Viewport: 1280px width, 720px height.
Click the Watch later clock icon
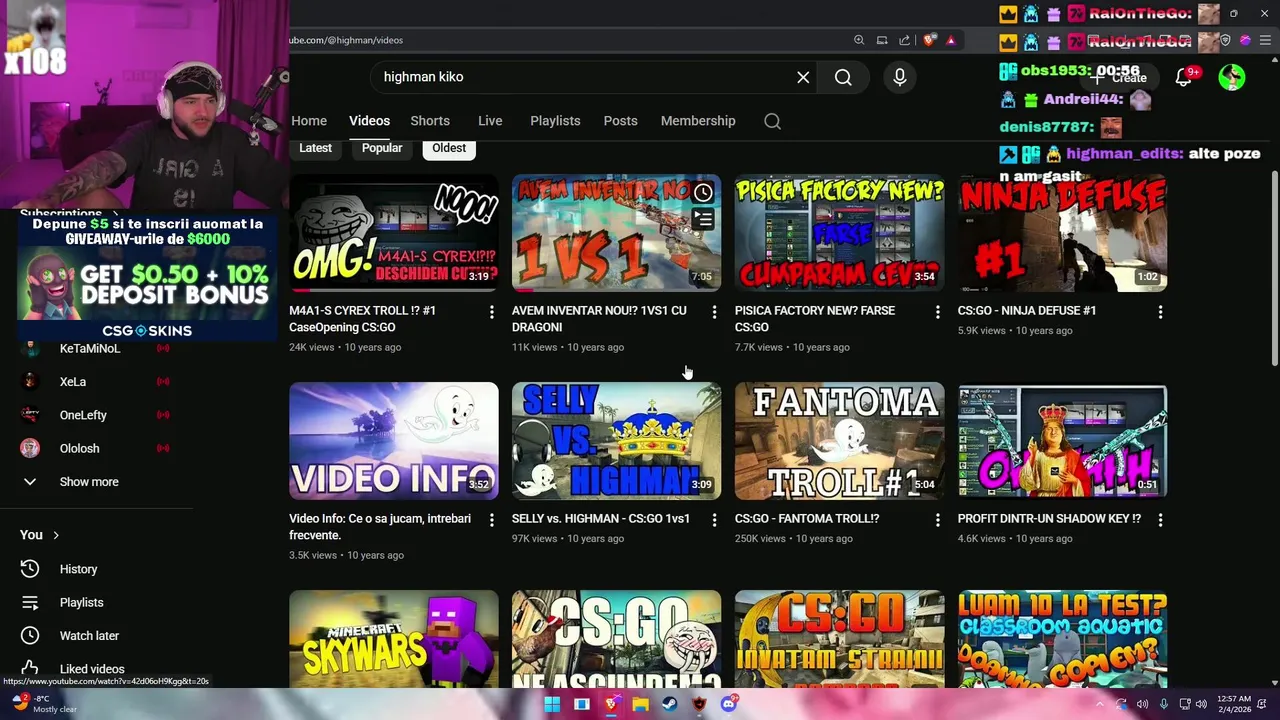point(30,635)
